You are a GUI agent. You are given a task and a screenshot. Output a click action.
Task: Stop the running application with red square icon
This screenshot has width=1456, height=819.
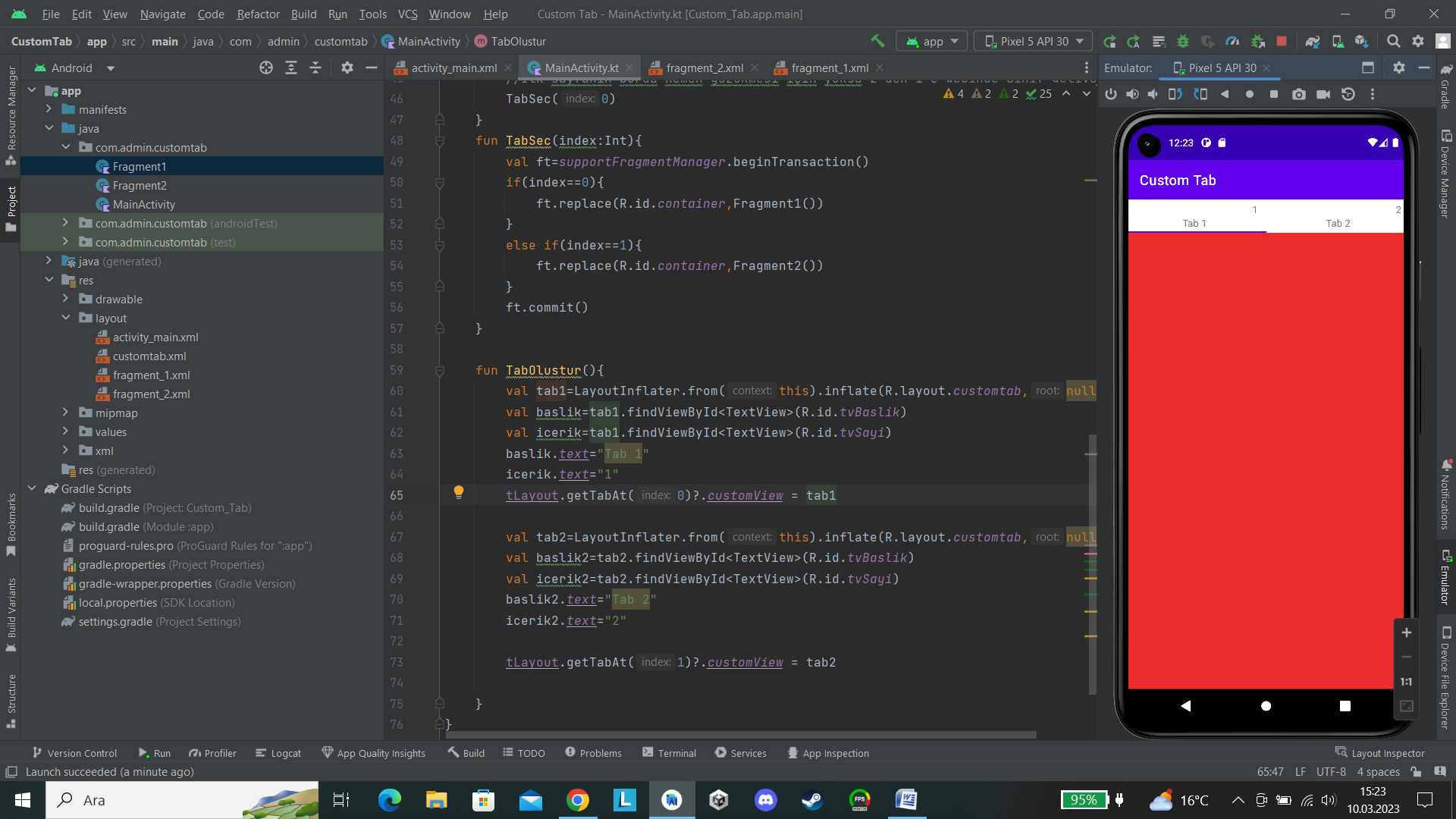click(1282, 41)
